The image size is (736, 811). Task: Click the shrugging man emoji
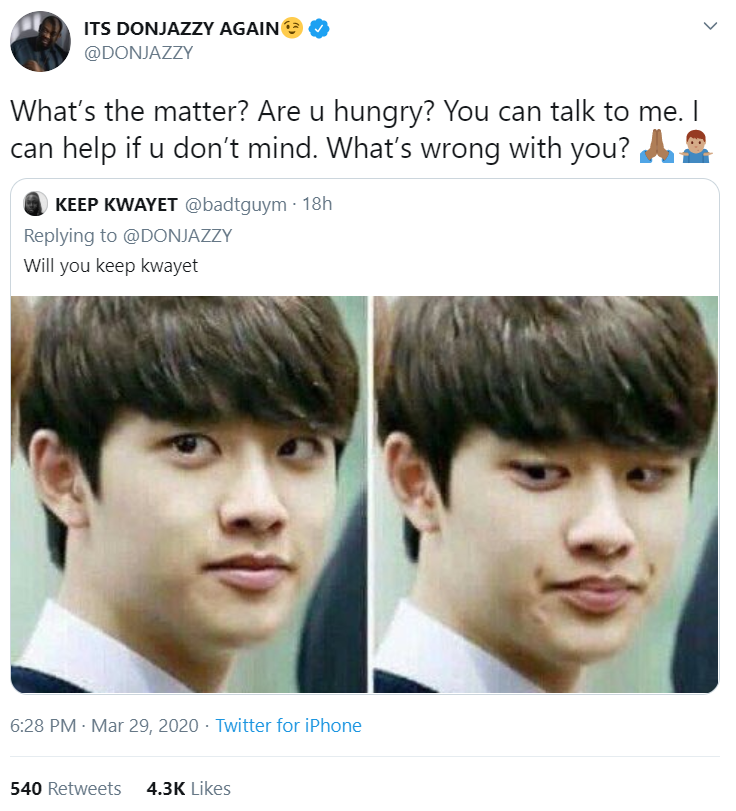[696, 147]
